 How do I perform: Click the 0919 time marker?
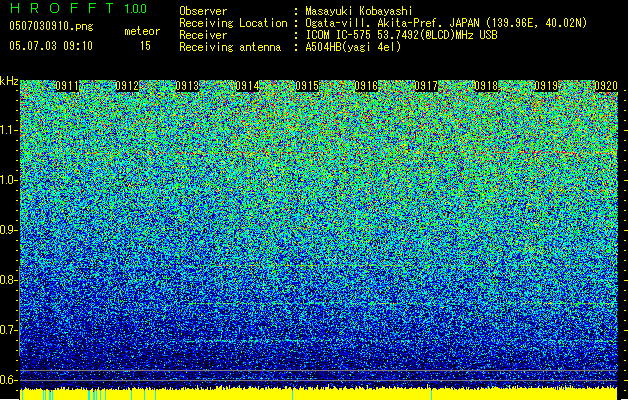[546, 86]
